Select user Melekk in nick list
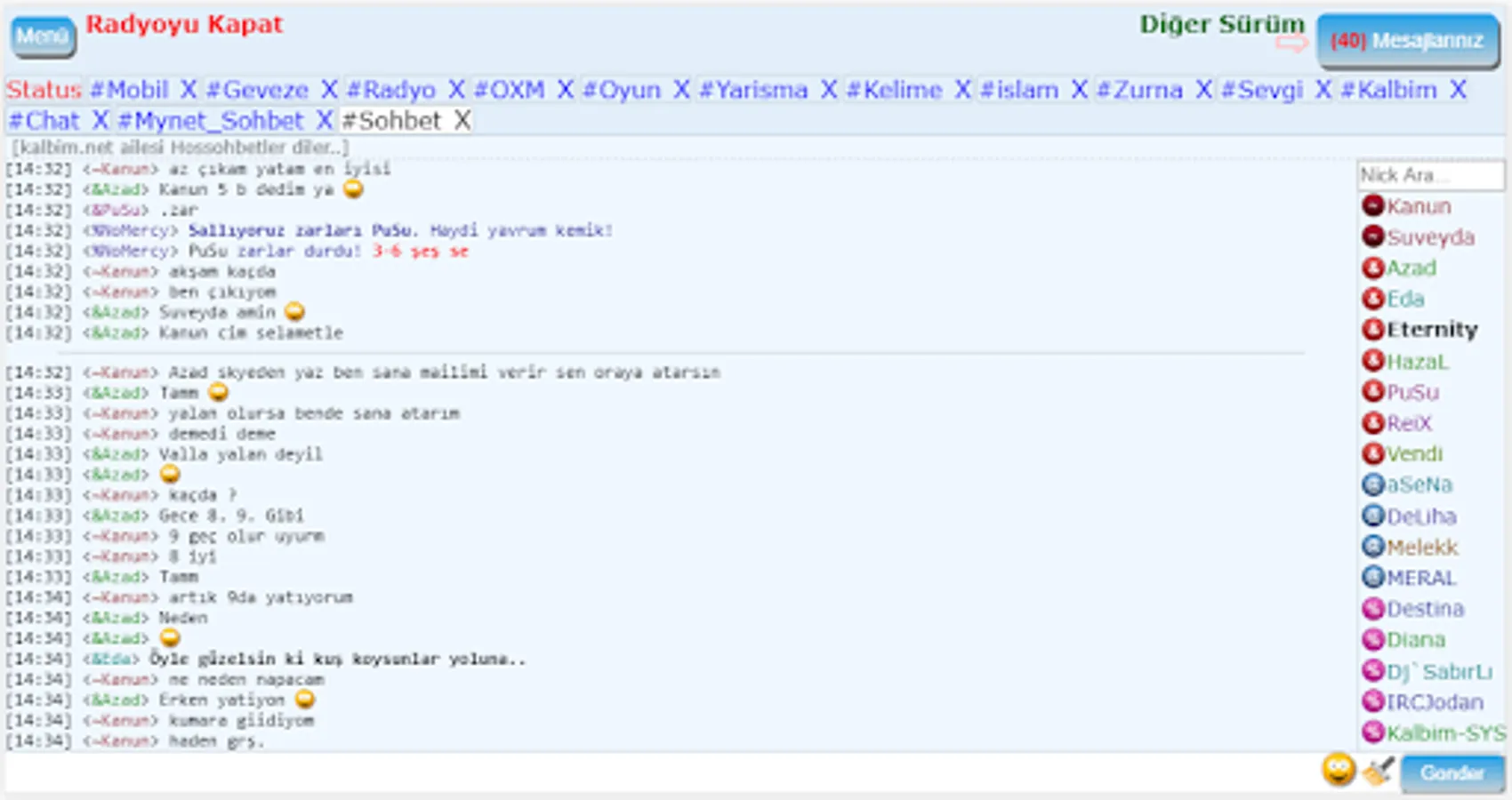The image size is (1512, 800). [x=1422, y=548]
